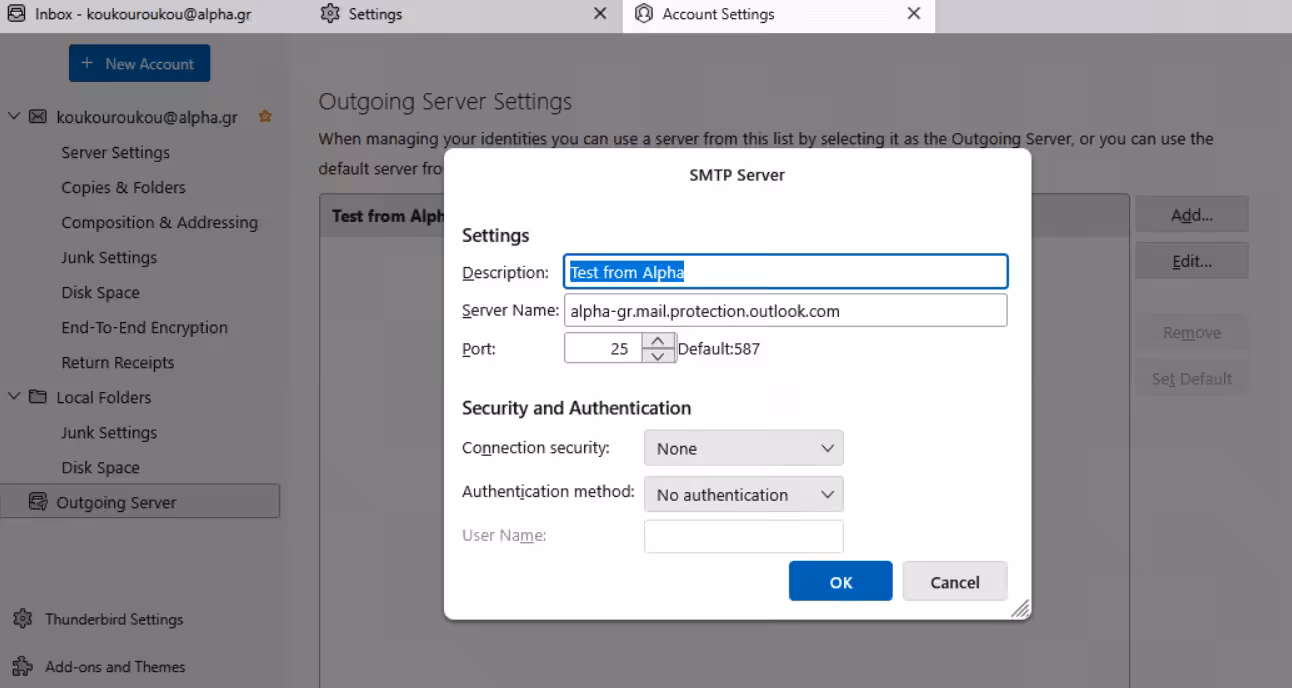
Task: Open the Connection security dropdown
Action: click(743, 449)
